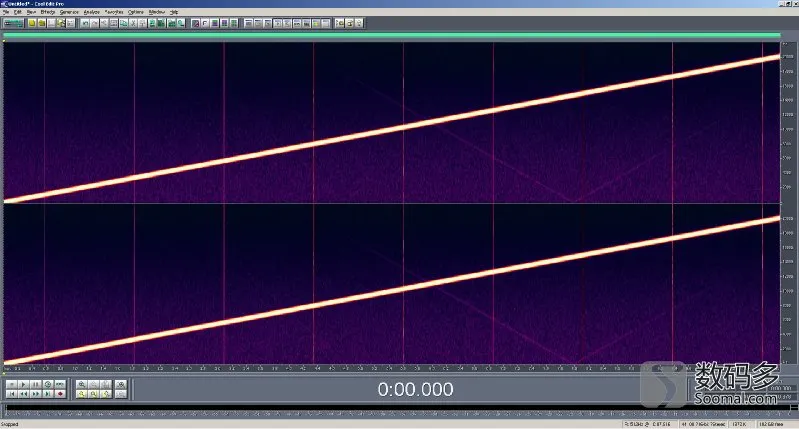Open the Help menu

tap(174, 12)
